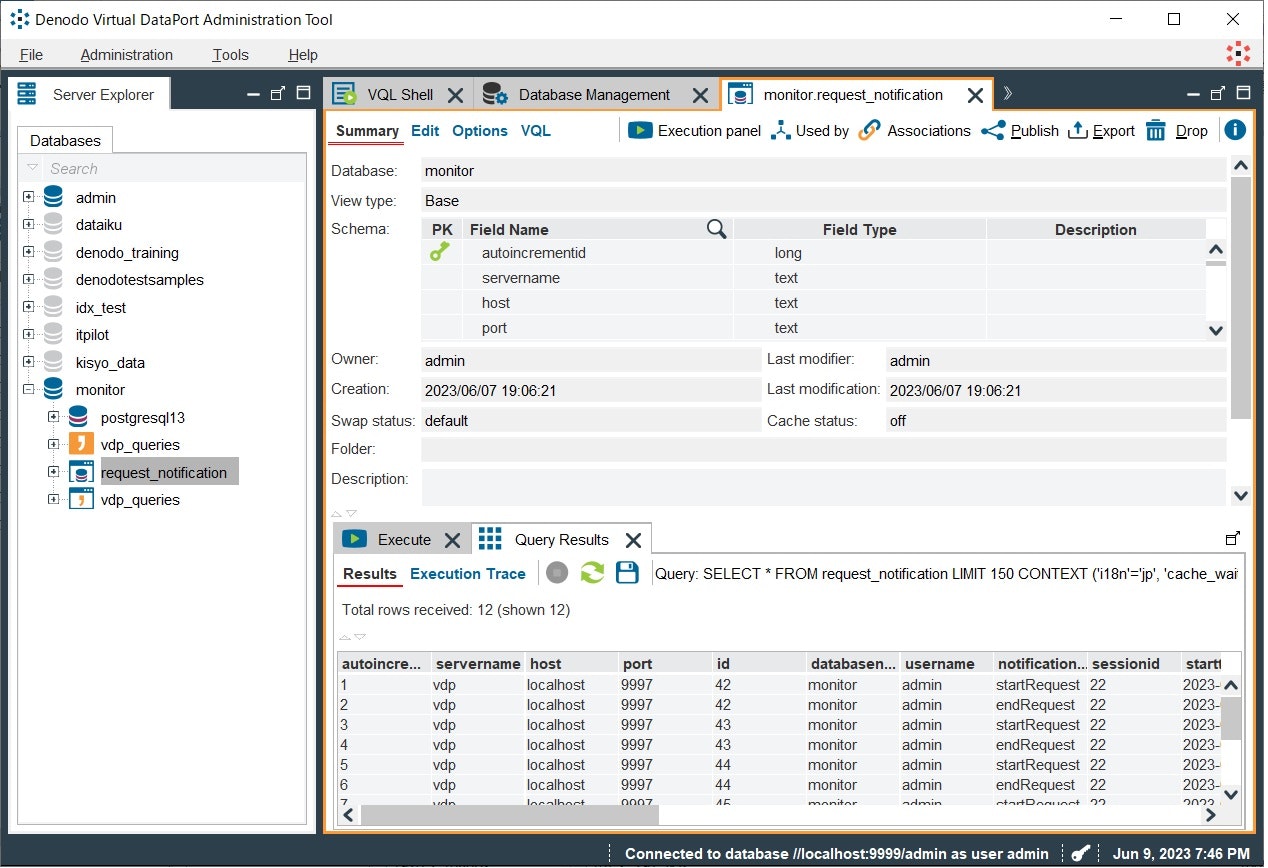Image resolution: width=1268 pixels, height=868 pixels.
Task: Click the Databases tab in Server Explorer
Action: tap(65, 140)
